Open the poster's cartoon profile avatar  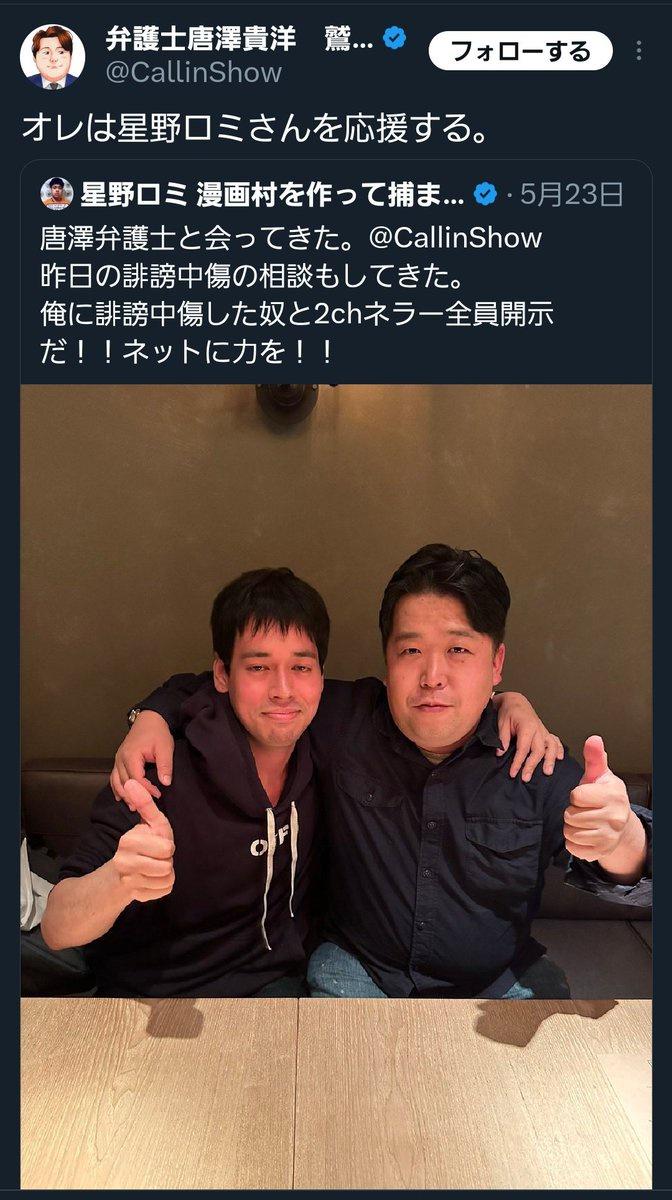click(x=52, y=56)
